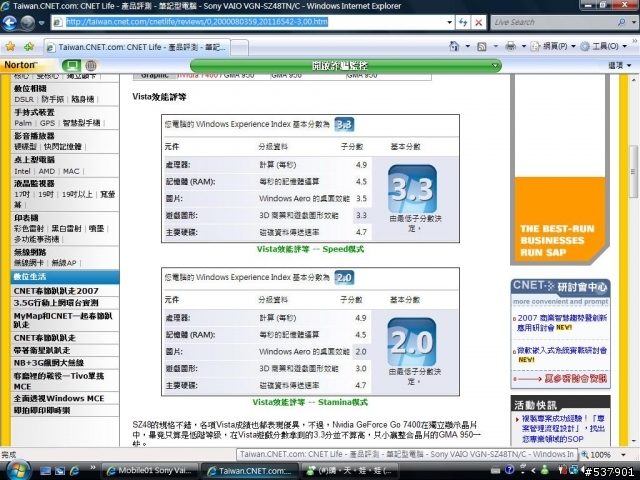Open the 數位相機 sidebar category
This screenshot has height=480, width=640.
[30, 89]
